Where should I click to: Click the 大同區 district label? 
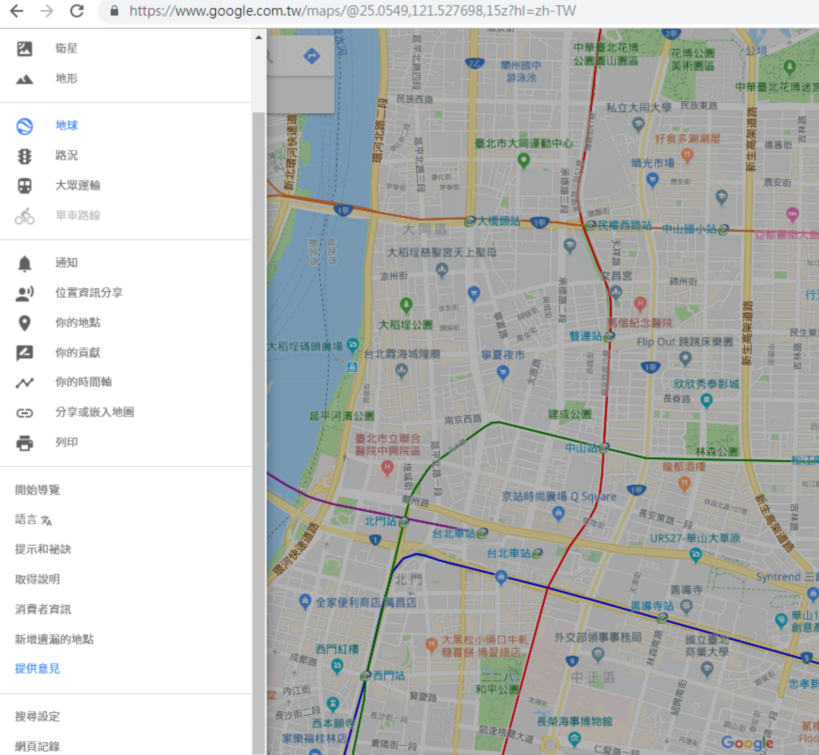(x=425, y=229)
